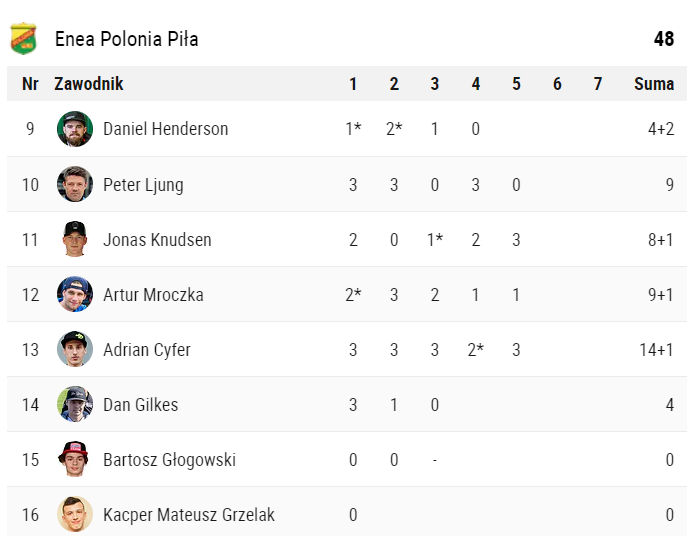
Task: Open the Enea Polonia Piła team name link
Action: (126, 40)
